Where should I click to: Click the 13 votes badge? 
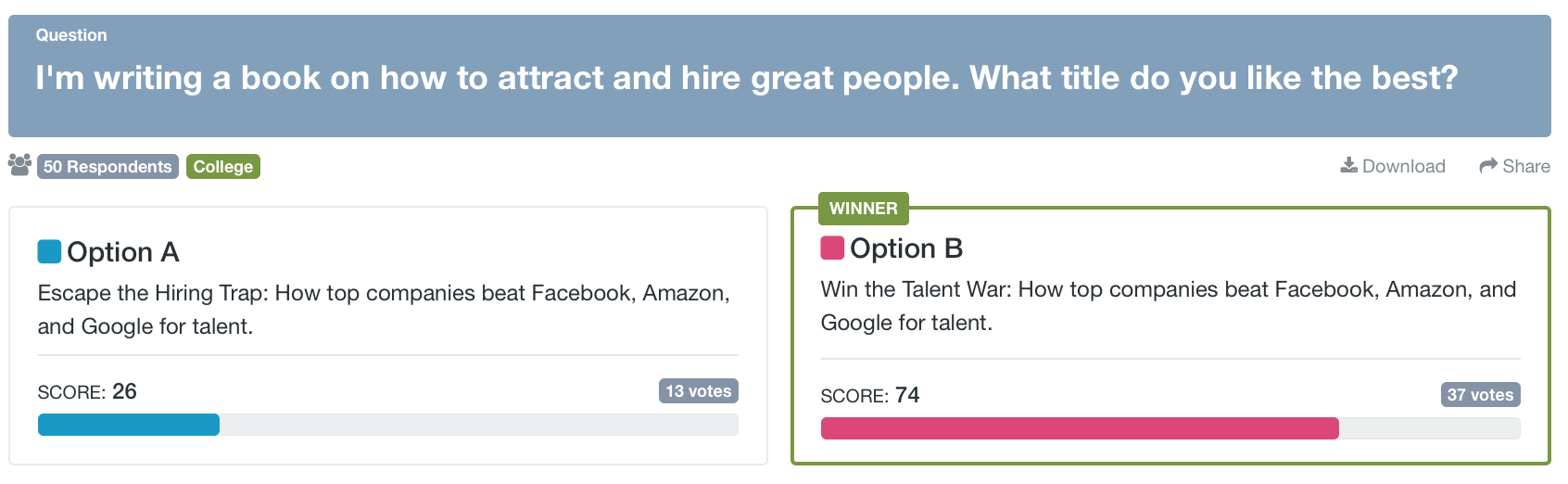click(699, 391)
